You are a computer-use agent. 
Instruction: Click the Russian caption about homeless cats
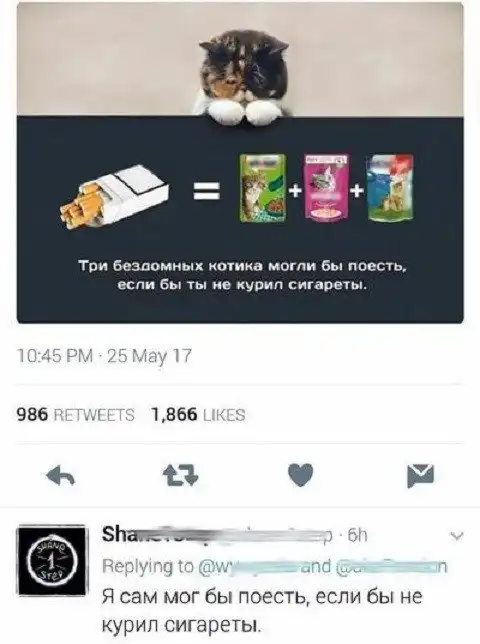tap(242, 275)
